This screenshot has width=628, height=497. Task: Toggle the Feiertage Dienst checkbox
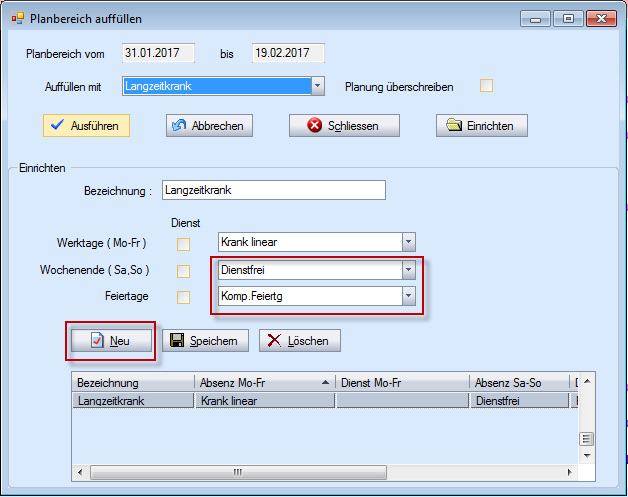(183, 298)
